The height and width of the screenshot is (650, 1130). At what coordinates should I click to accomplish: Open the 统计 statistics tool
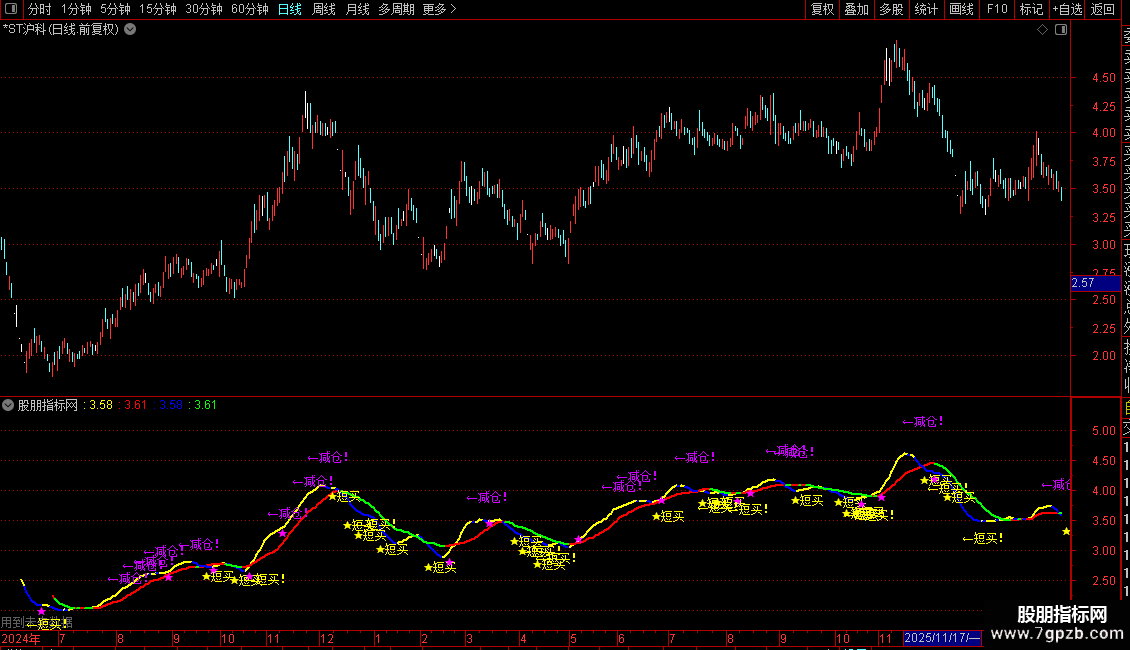926,9
